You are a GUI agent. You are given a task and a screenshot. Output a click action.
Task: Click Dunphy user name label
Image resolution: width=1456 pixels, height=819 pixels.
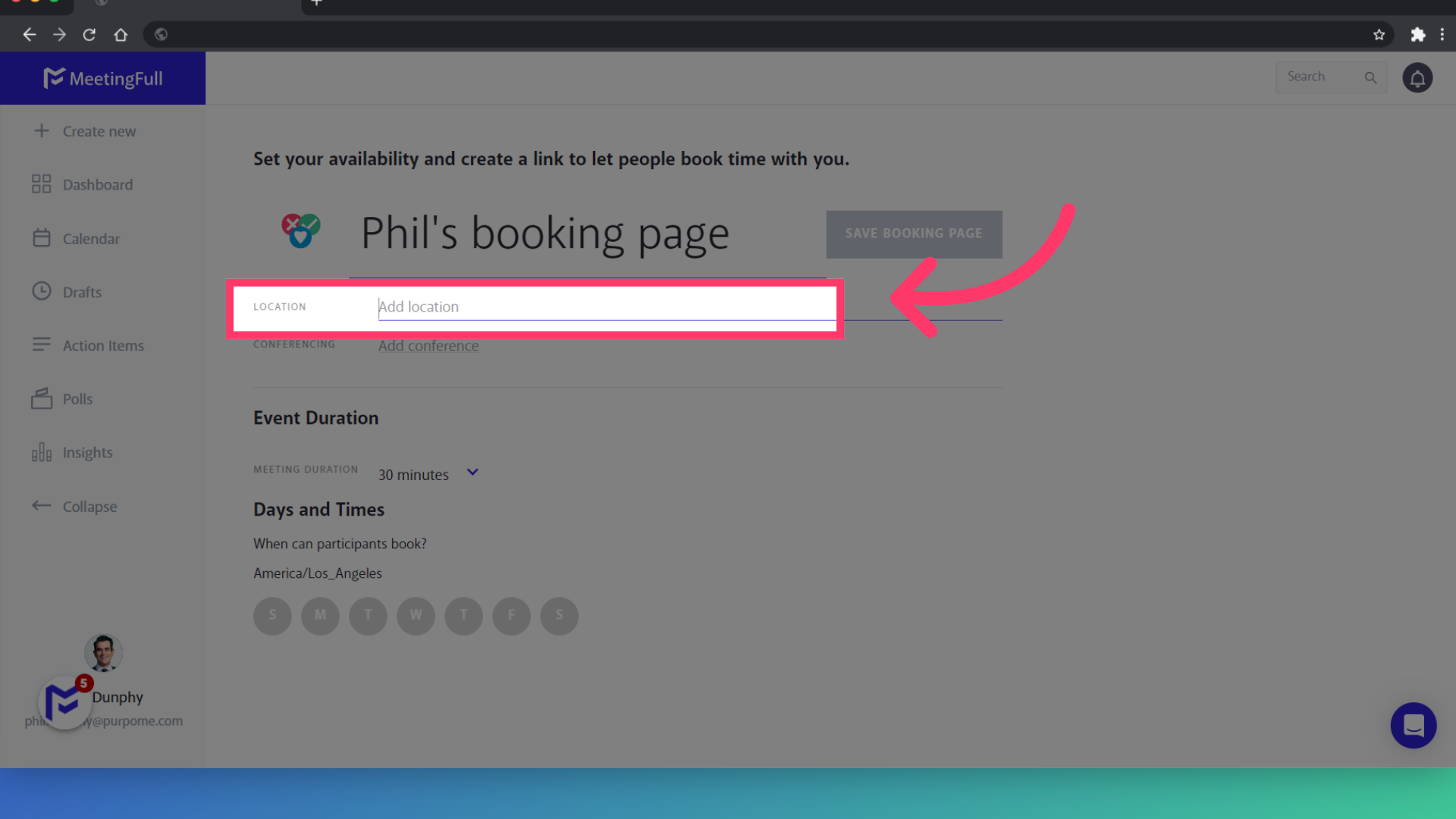(x=118, y=697)
